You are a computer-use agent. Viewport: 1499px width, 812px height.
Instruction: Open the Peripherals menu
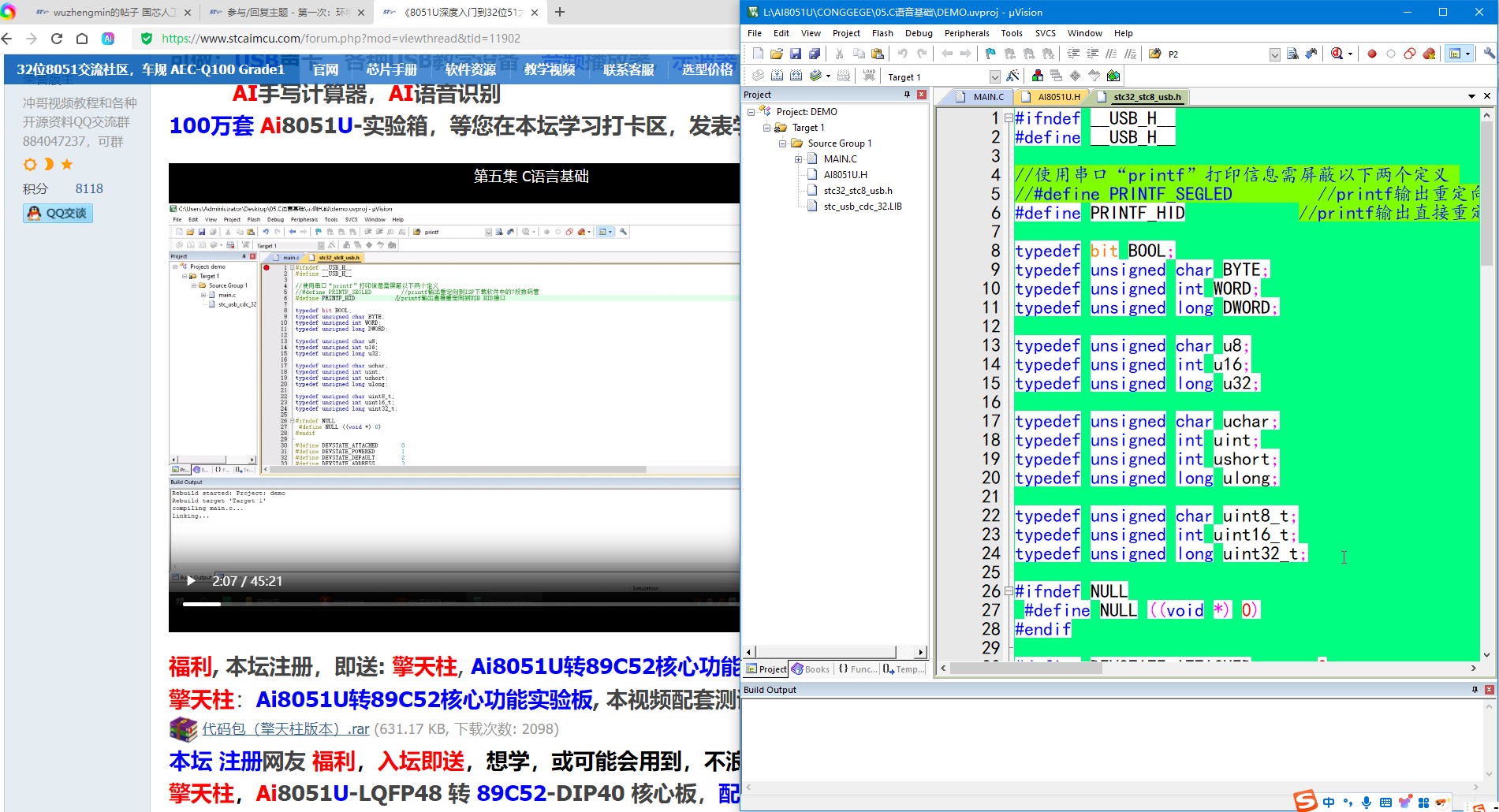(x=967, y=33)
